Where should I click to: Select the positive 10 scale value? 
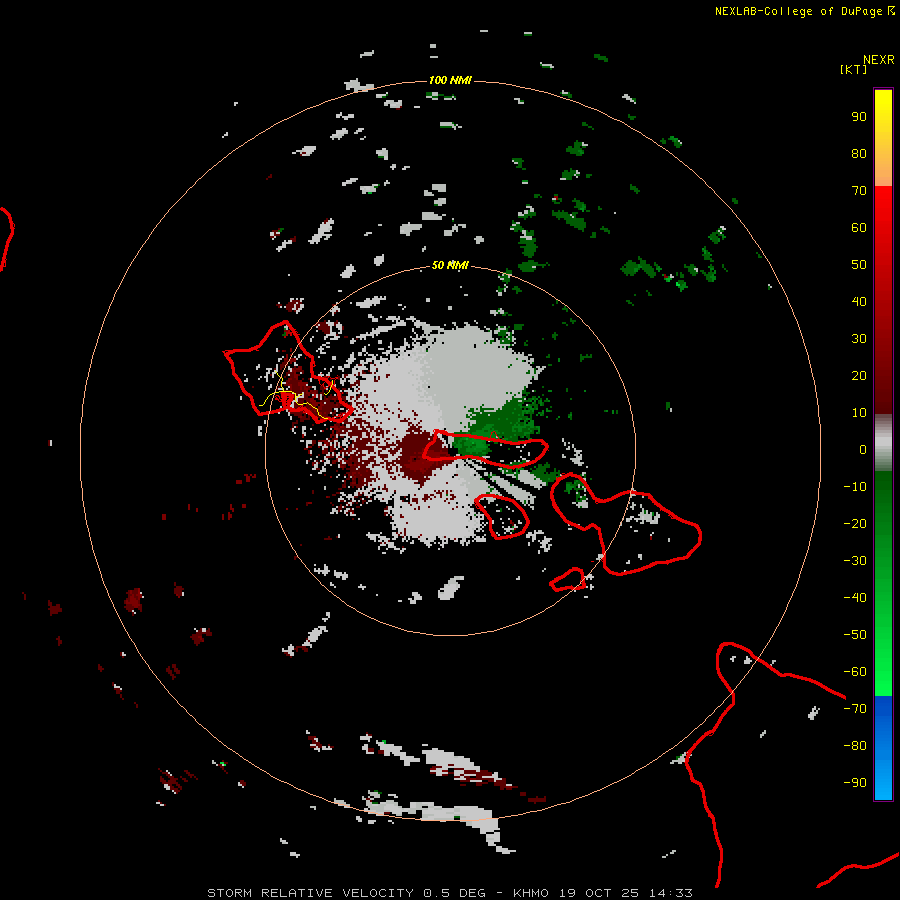859,413
